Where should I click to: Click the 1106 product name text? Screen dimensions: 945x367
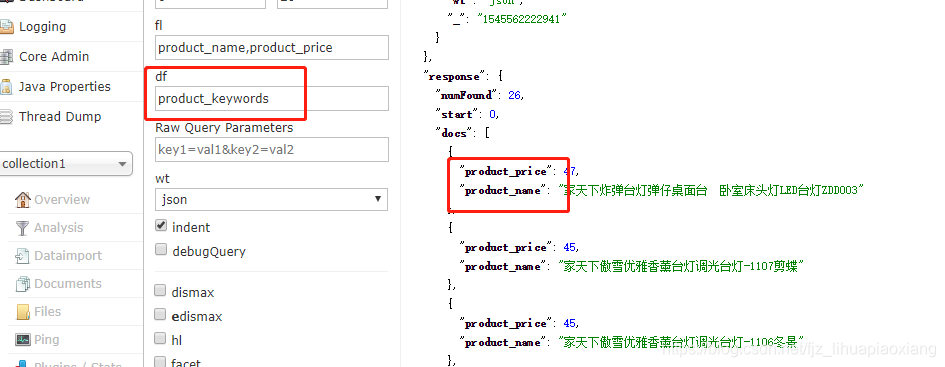click(x=682, y=342)
